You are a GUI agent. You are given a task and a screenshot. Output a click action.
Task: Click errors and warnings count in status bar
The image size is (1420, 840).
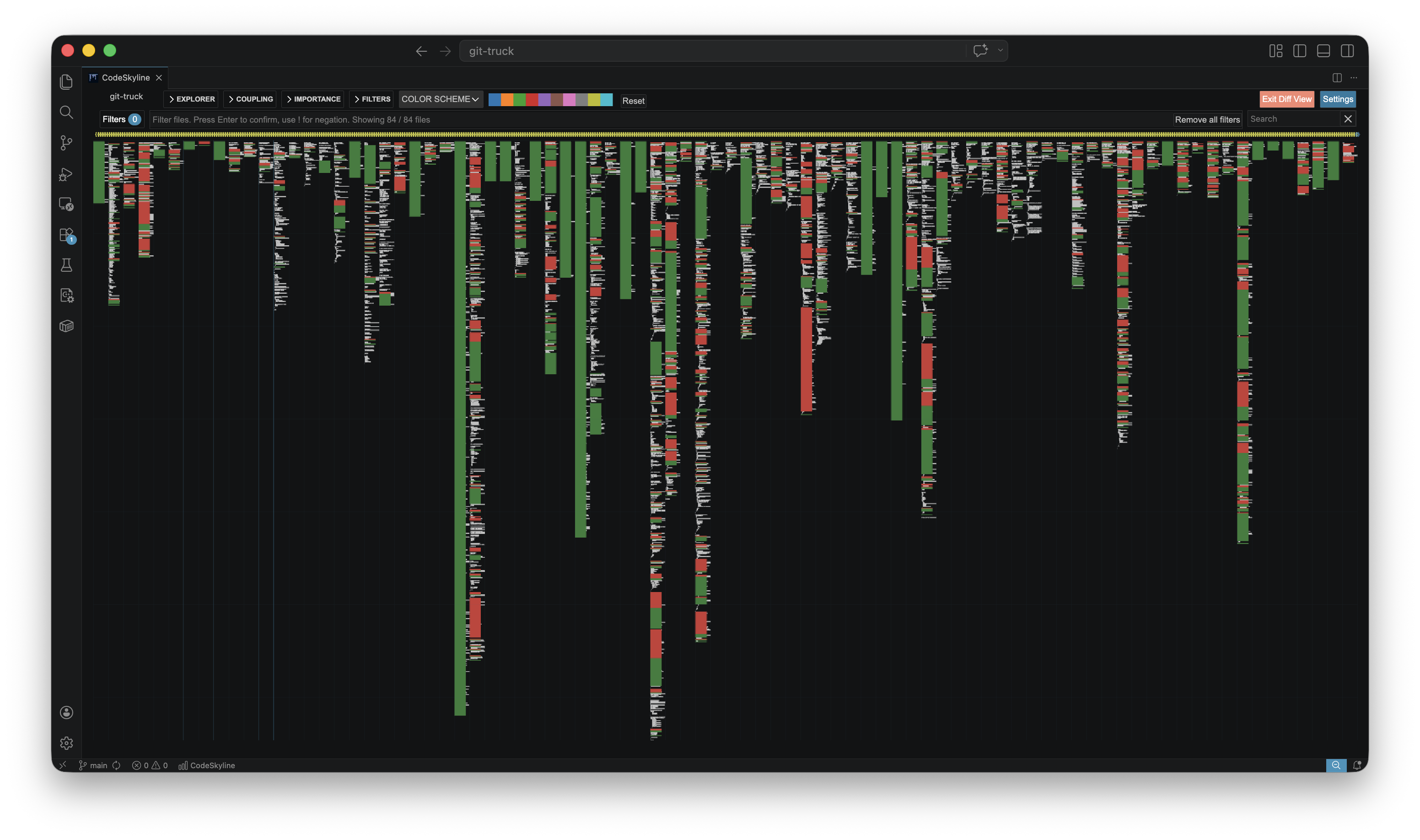150,765
